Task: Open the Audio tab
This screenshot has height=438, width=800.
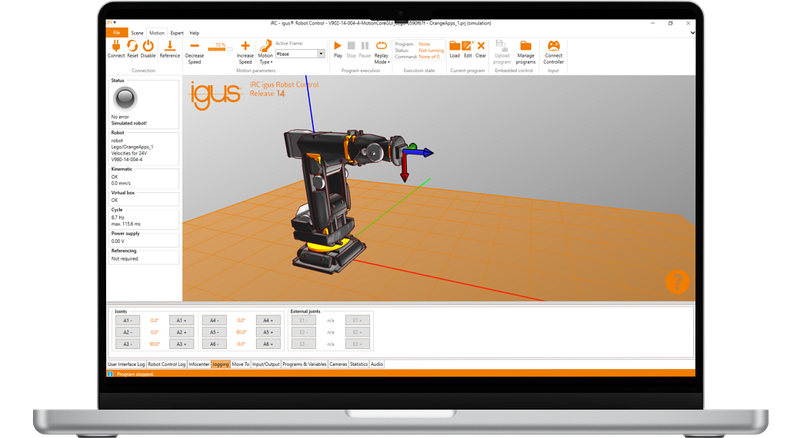Action: coord(377,364)
